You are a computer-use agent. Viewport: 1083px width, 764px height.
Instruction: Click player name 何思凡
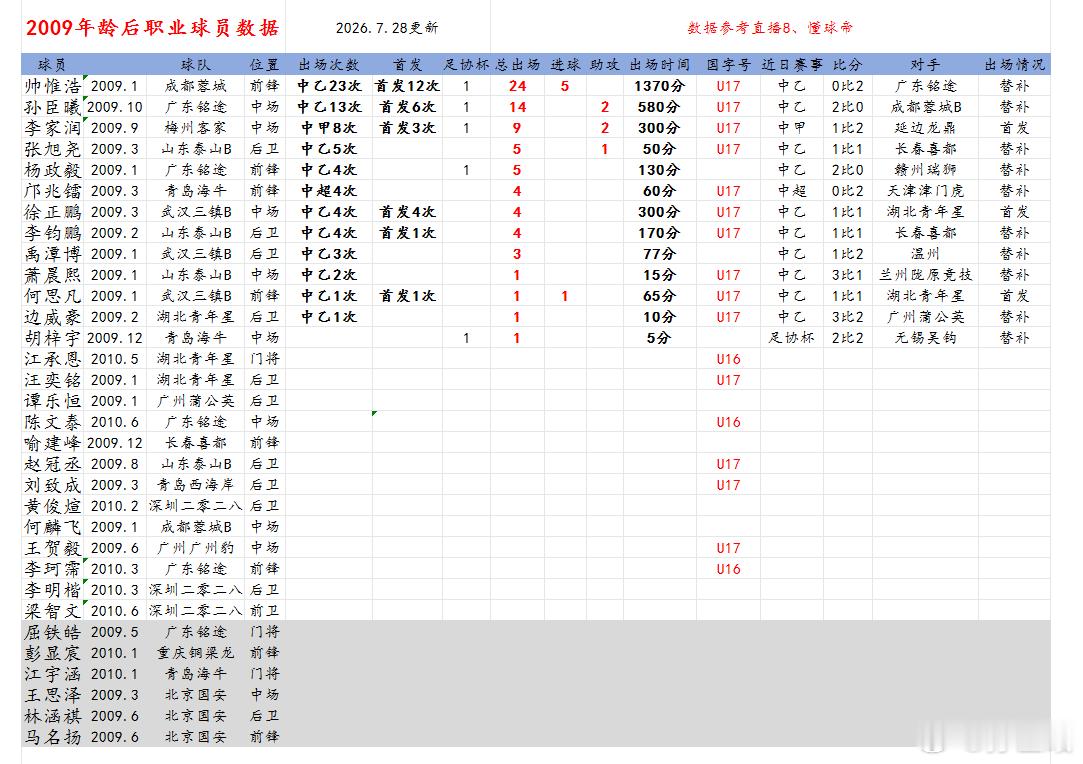(x=52, y=296)
